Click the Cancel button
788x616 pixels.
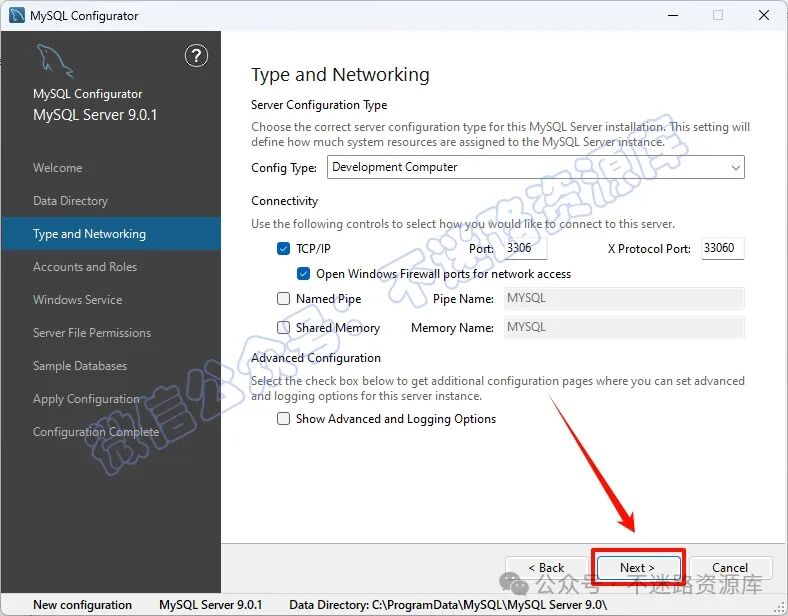pyautogui.click(x=730, y=568)
